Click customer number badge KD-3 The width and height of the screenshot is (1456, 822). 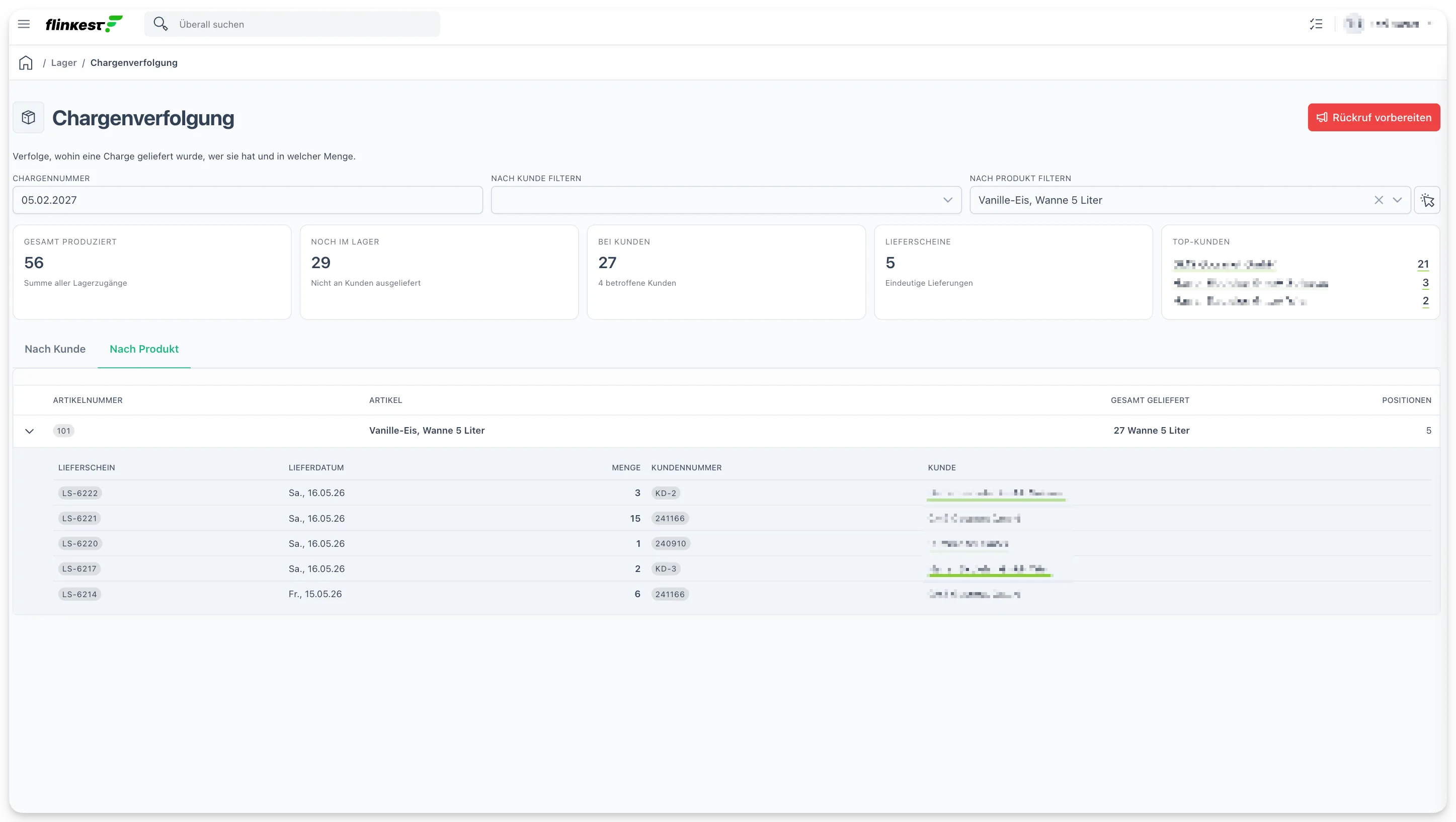665,569
